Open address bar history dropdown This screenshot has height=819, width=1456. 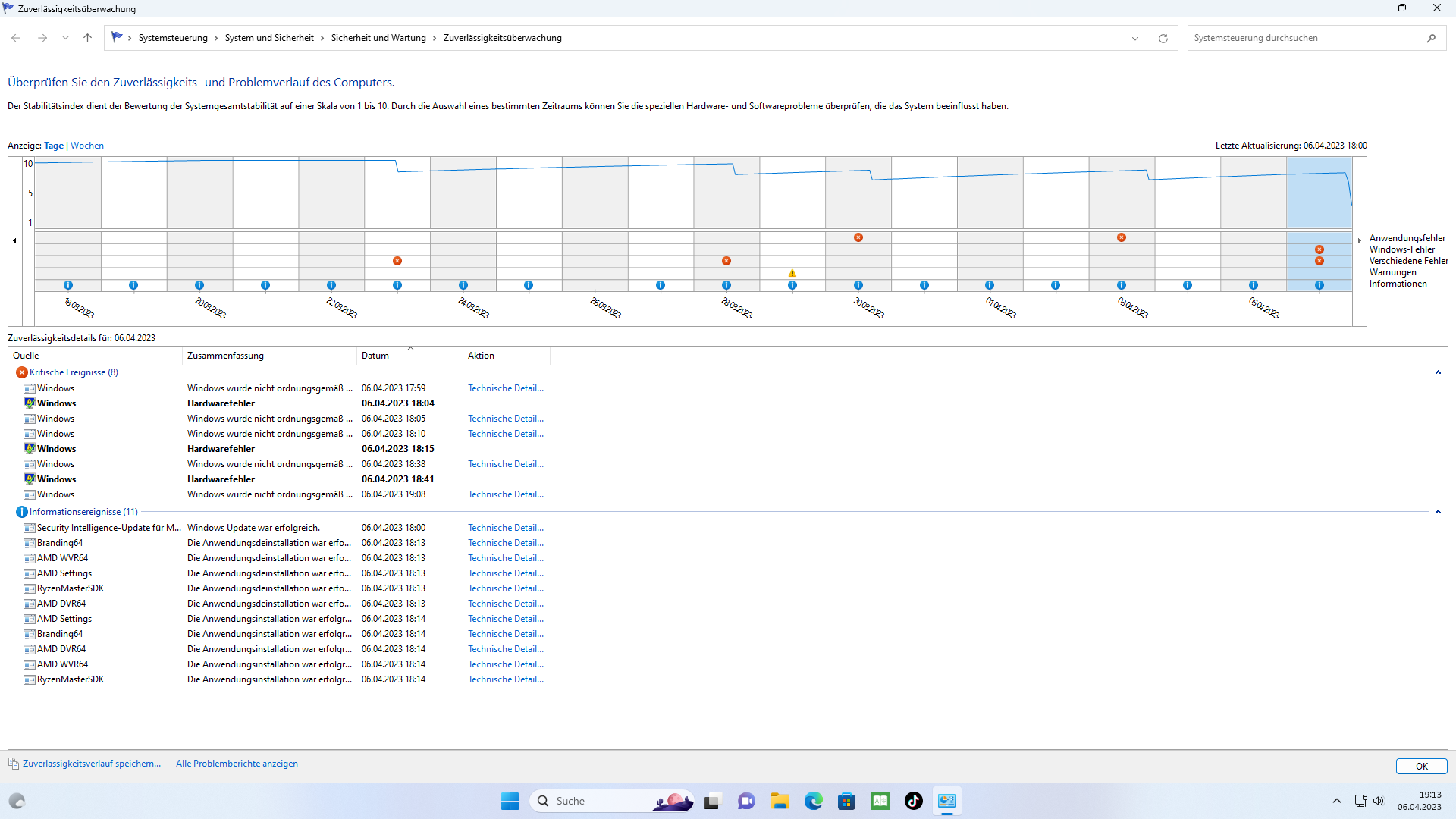tap(1134, 39)
